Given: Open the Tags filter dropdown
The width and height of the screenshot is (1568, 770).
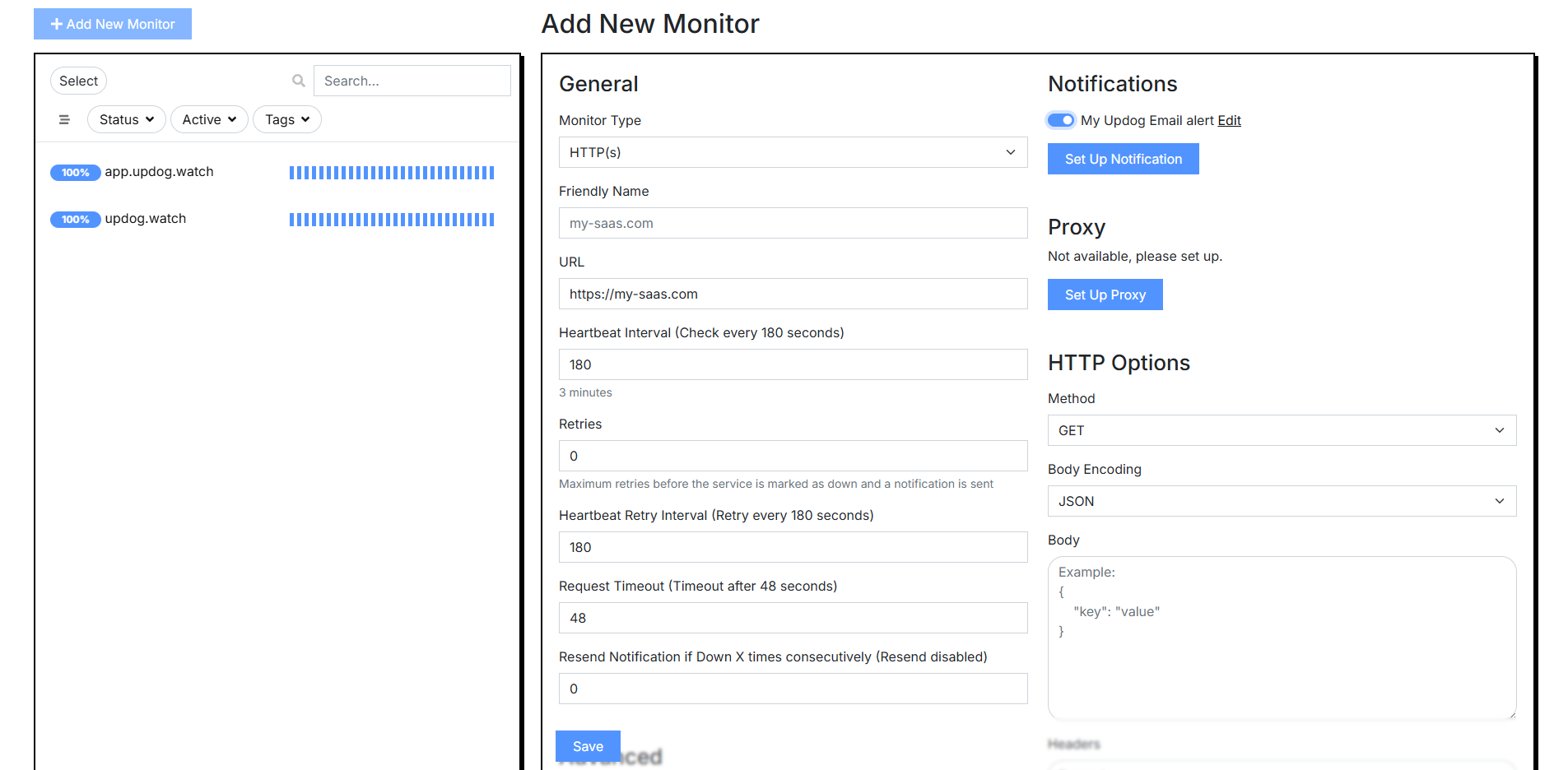Looking at the screenshot, I should [286, 119].
